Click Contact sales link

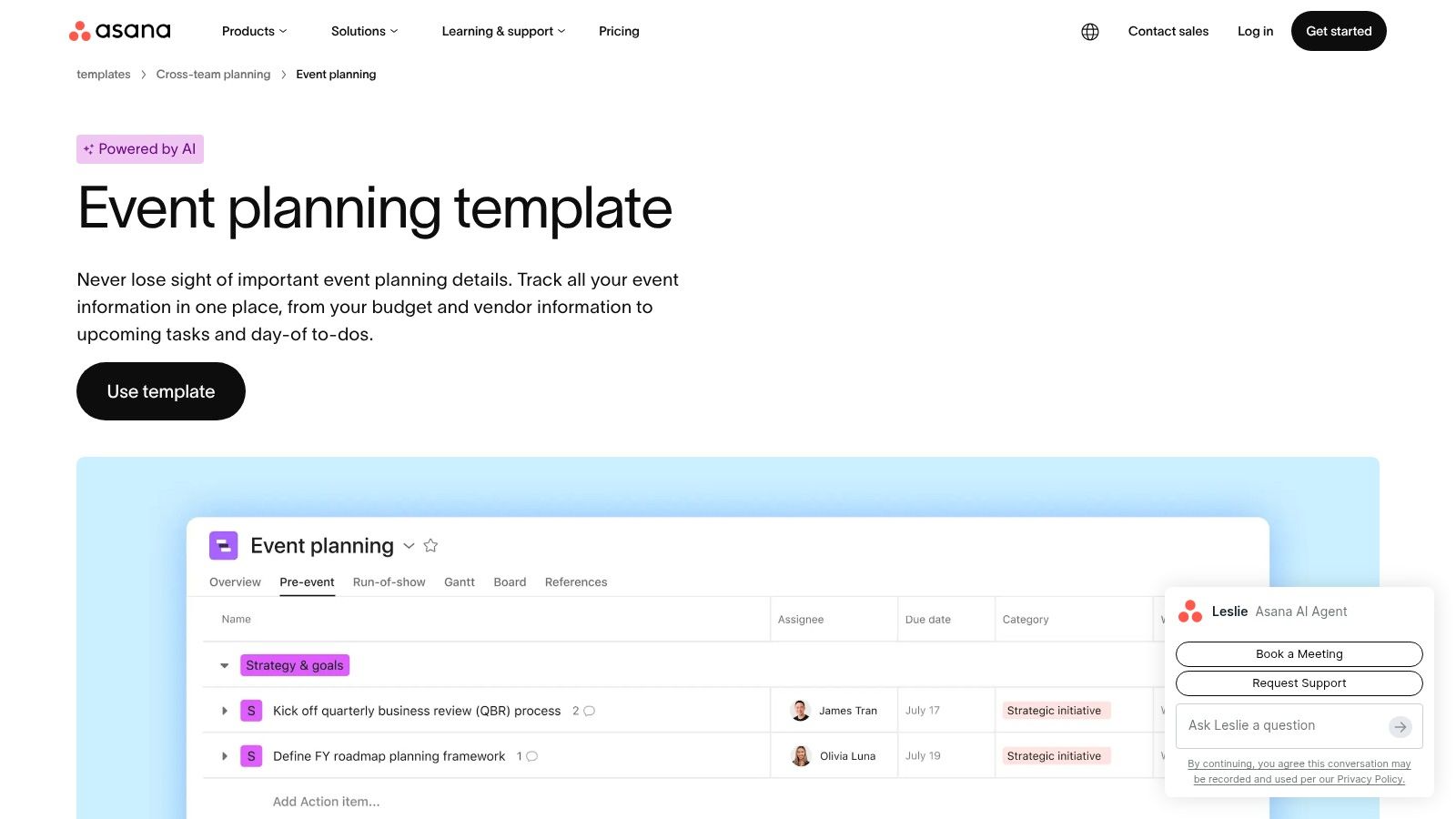pos(1168,31)
